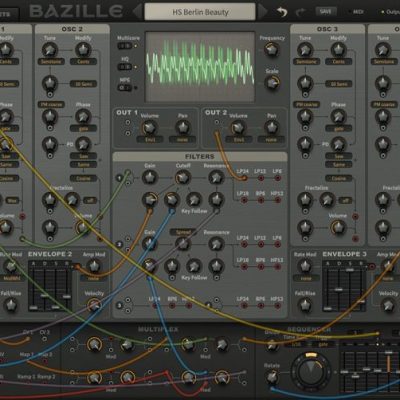Click the oscilloscope Scale knob
The image size is (400, 400).
(272, 83)
